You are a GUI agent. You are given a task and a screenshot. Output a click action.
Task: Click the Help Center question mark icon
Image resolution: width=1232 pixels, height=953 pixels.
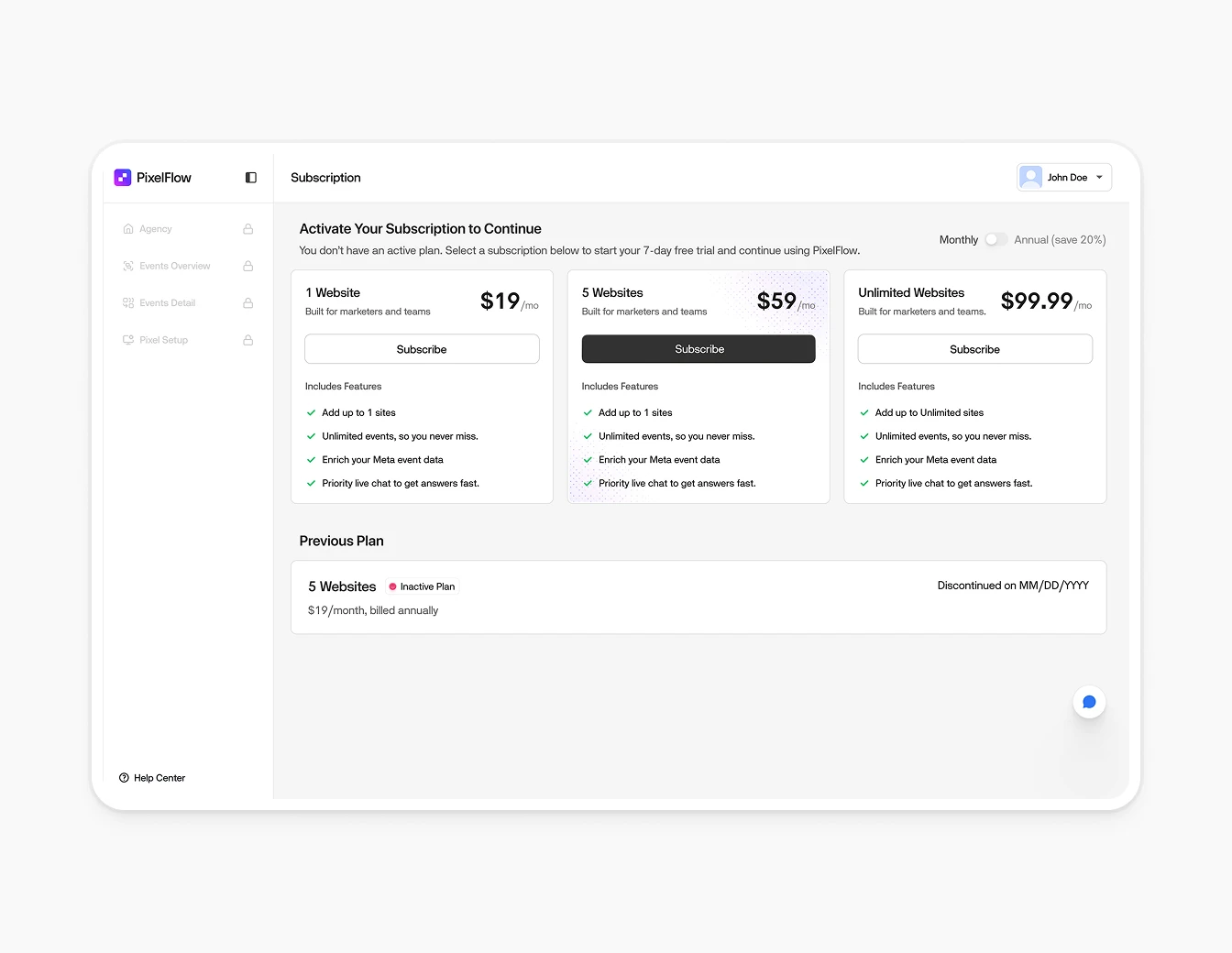123,777
